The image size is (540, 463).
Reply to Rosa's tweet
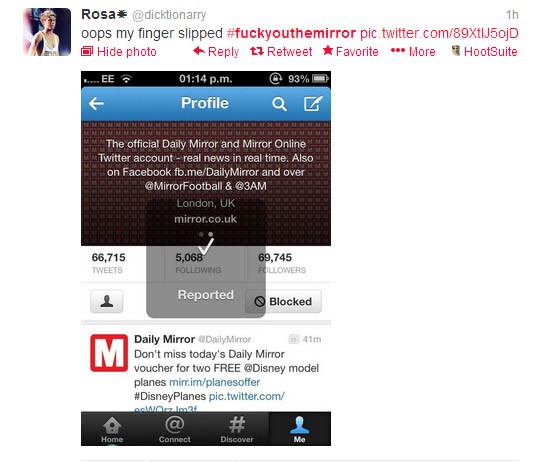[216, 52]
